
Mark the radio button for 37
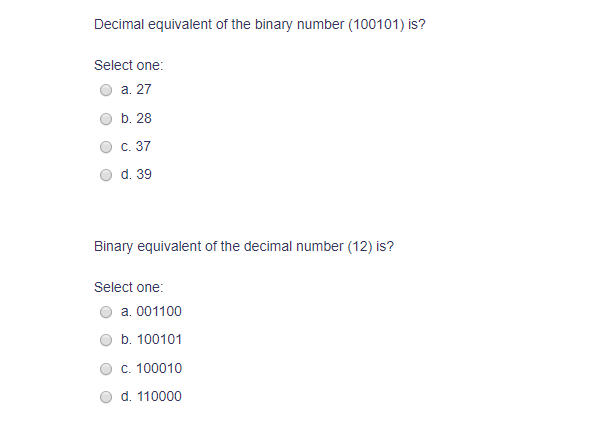click(106, 147)
